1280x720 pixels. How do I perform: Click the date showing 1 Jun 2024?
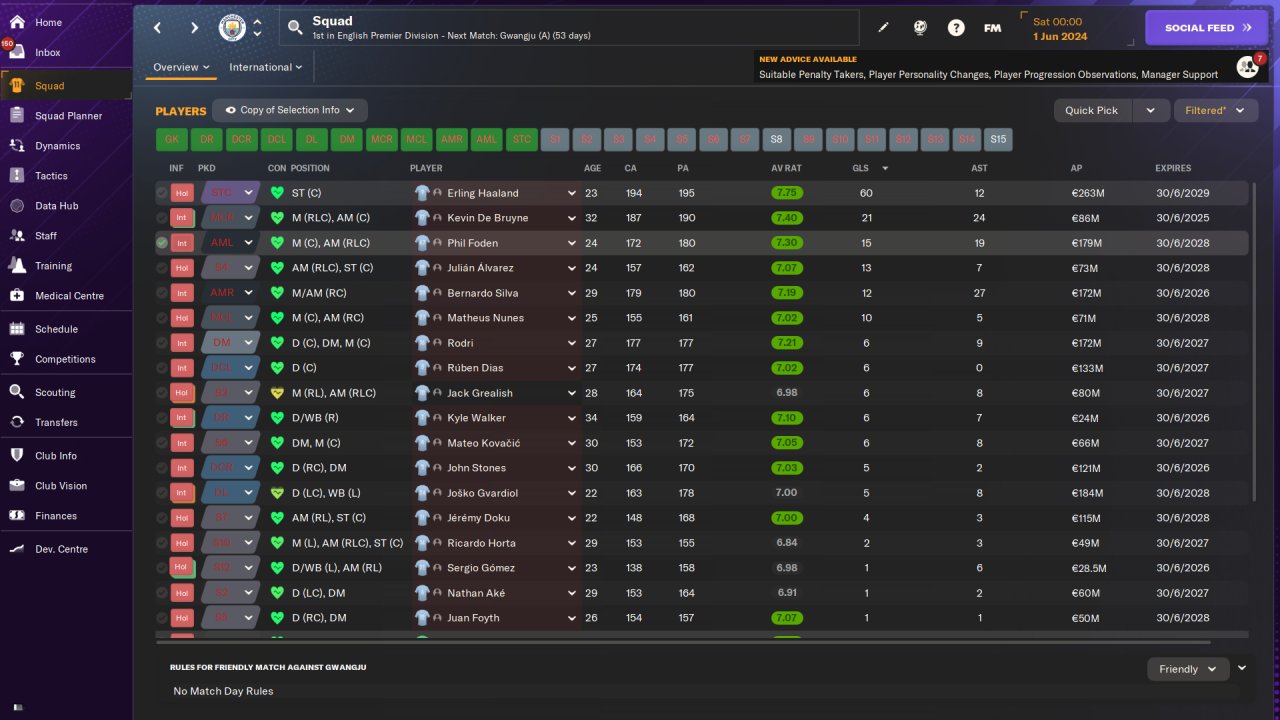1060,37
